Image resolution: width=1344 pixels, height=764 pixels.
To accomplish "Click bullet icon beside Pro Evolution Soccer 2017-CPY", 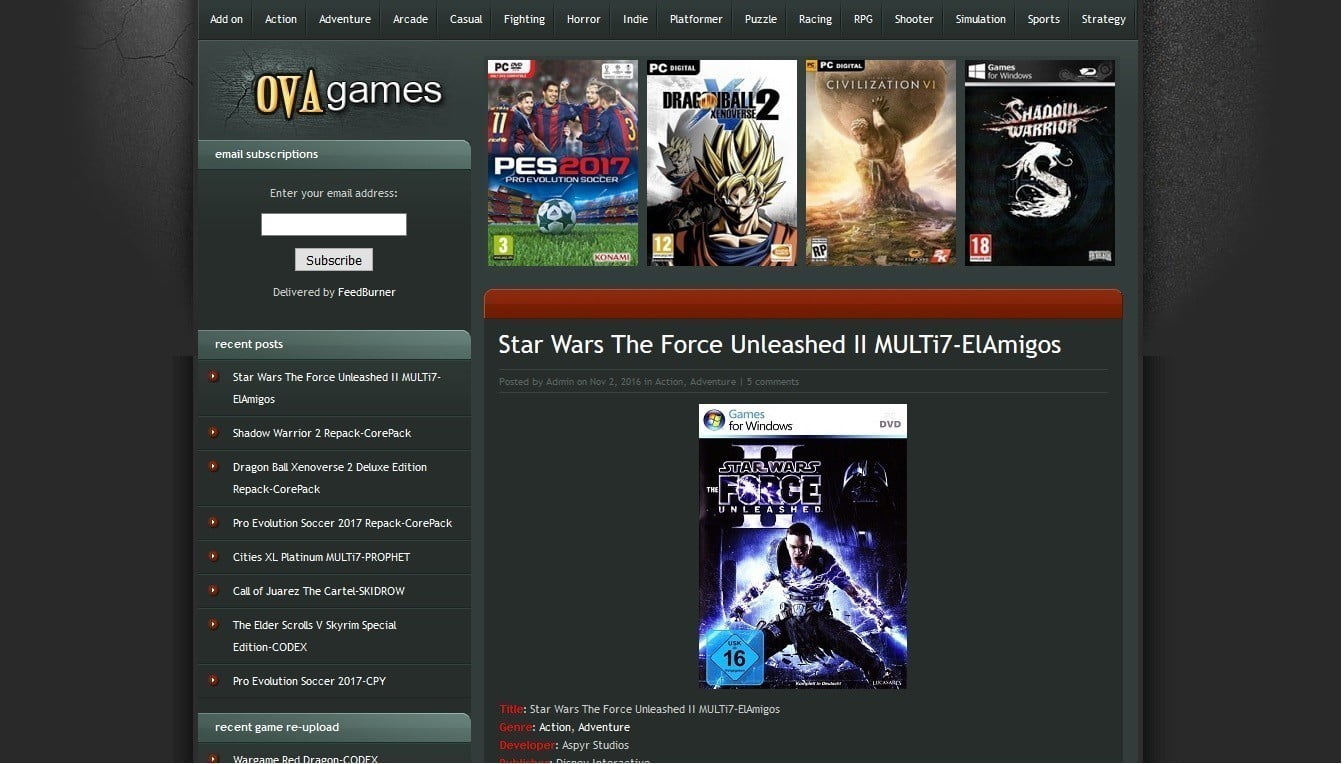I will [x=214, y=680].
